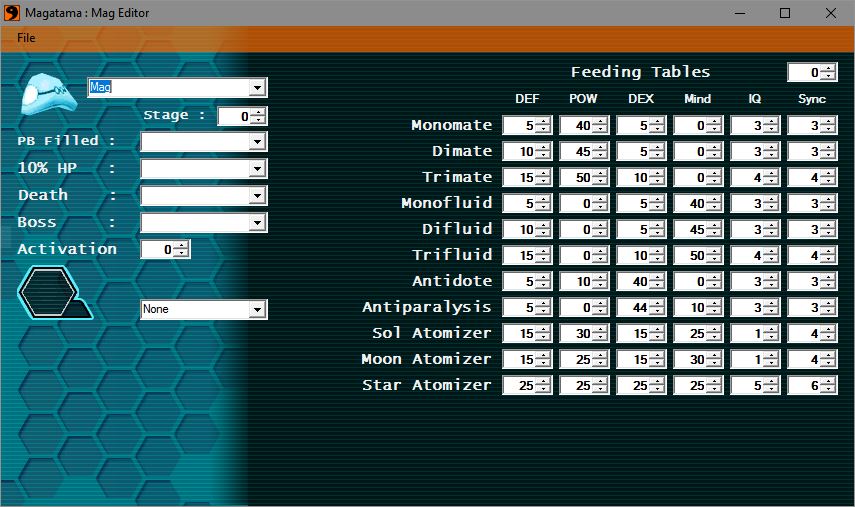
Task: Click the DEX column header
Action: point(641,99)
